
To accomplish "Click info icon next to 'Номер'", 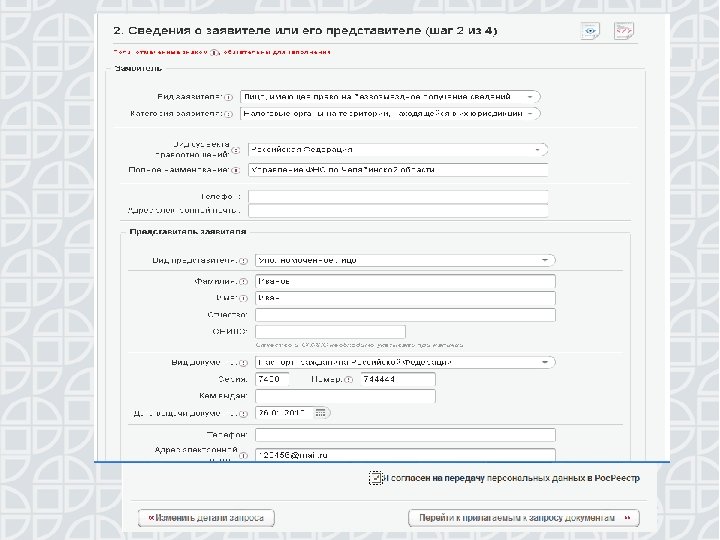I will (x=349, y=380).
